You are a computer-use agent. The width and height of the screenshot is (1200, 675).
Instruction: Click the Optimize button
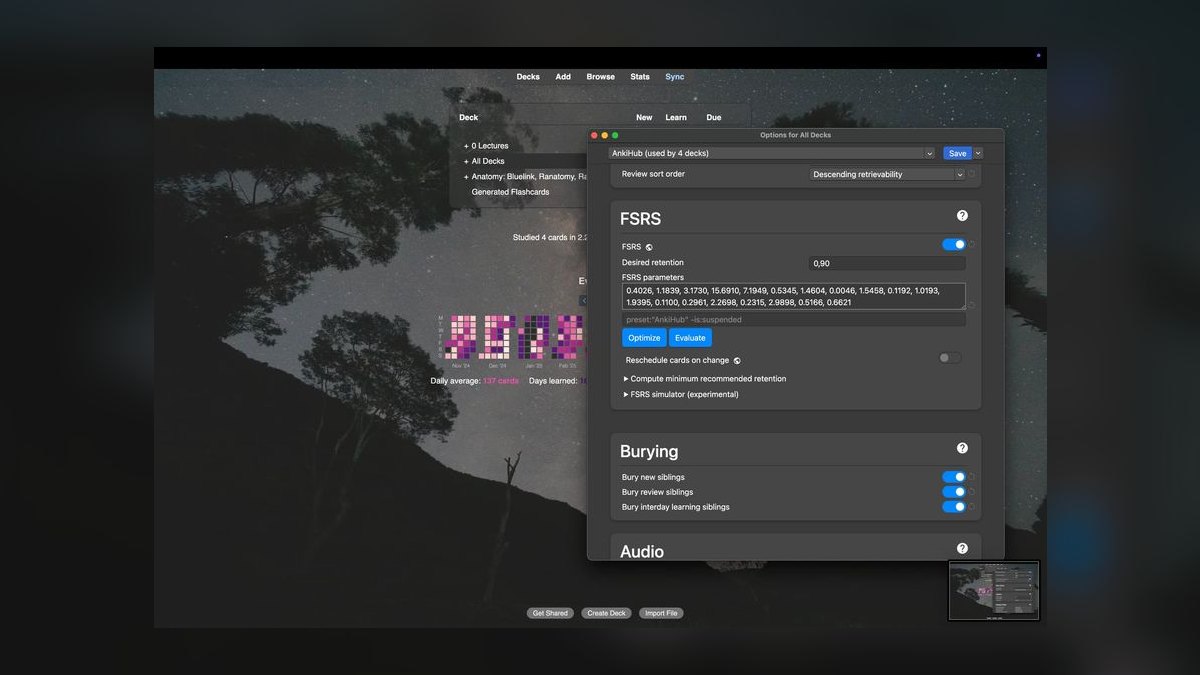644,338
